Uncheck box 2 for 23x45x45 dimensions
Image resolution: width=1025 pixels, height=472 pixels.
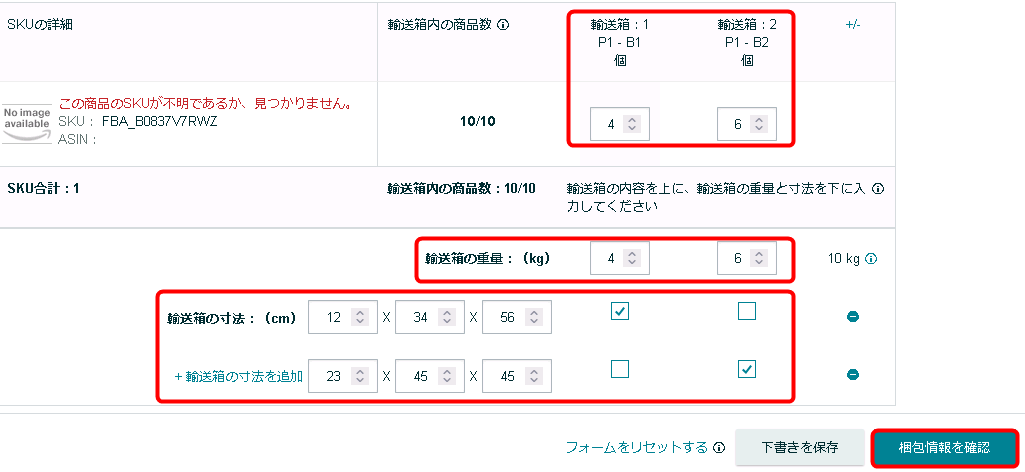pos(746,369)
